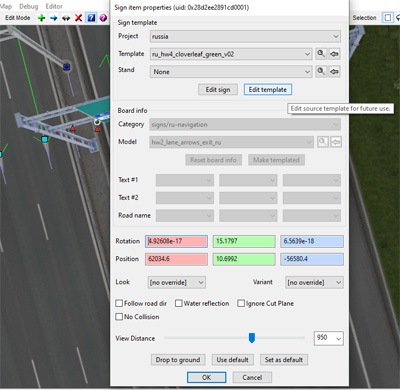The image size is (400, 390).
Task: Open the Project dropdown showing russia
Action: pyautogui.click(x=245, y=36)
